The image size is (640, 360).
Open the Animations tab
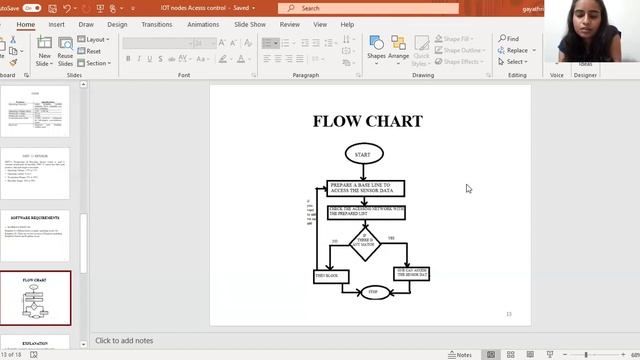pyautogui.click(x=203, y=24)
